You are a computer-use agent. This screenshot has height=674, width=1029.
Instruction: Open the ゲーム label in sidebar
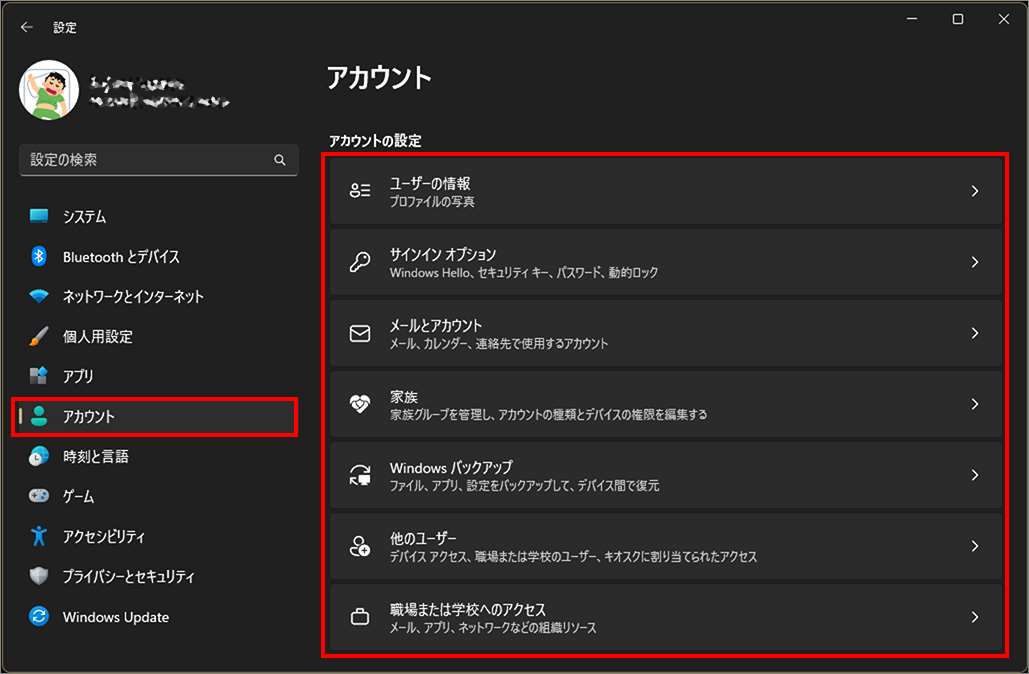pos(78,497)
